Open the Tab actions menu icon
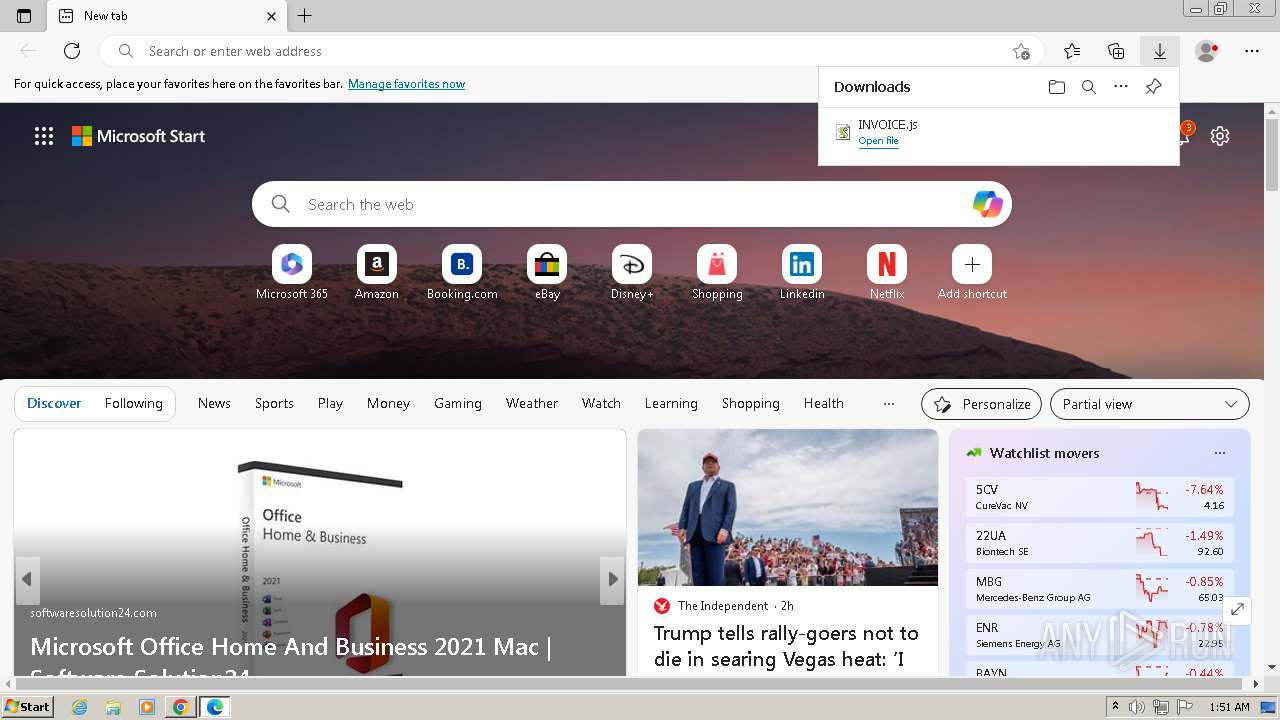Image resolution: width=1280 pixels, height=720 pixels. (x=24, y=16)
